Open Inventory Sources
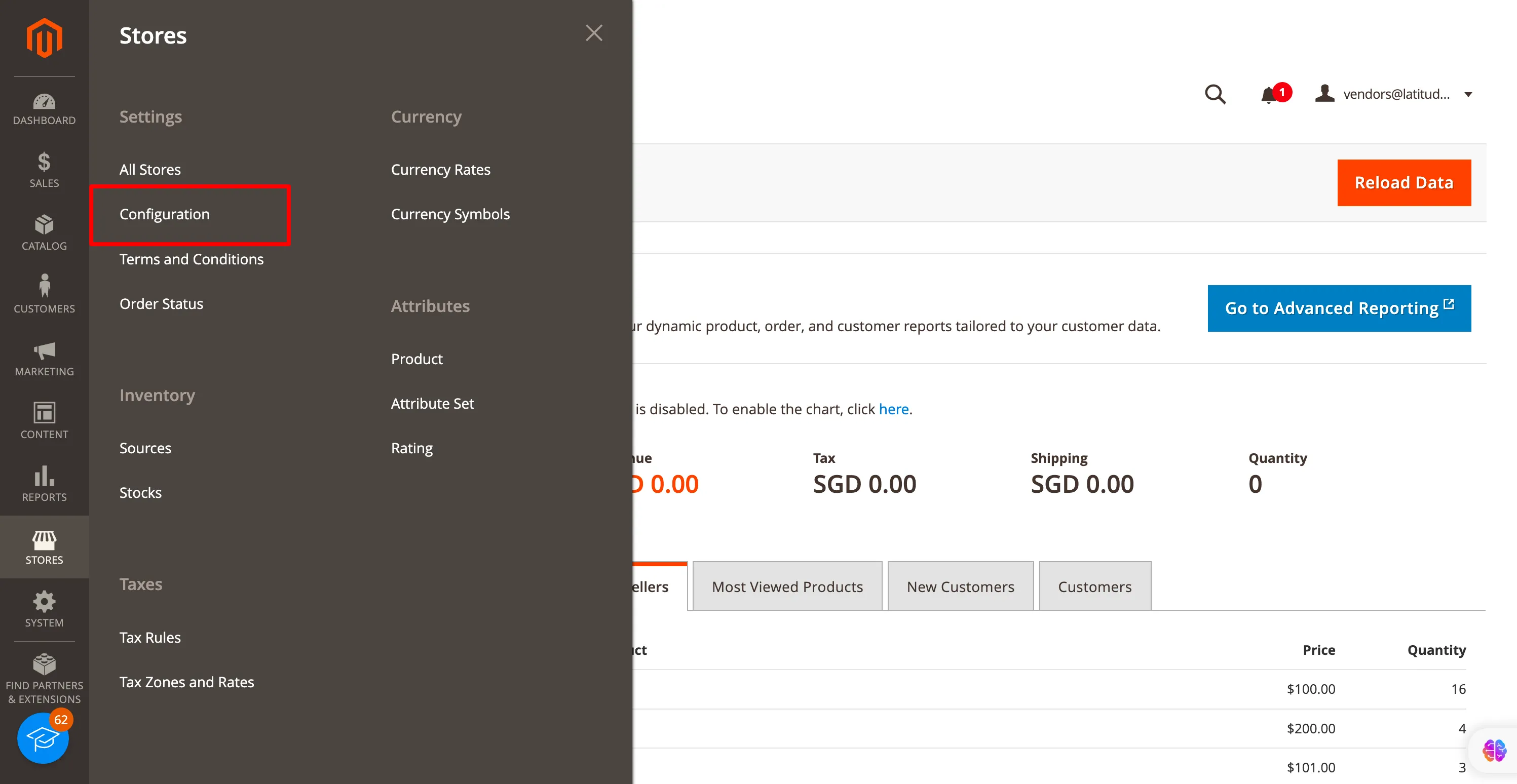Viewport: 1517px width, 784px height. click(x=145, y=448)
